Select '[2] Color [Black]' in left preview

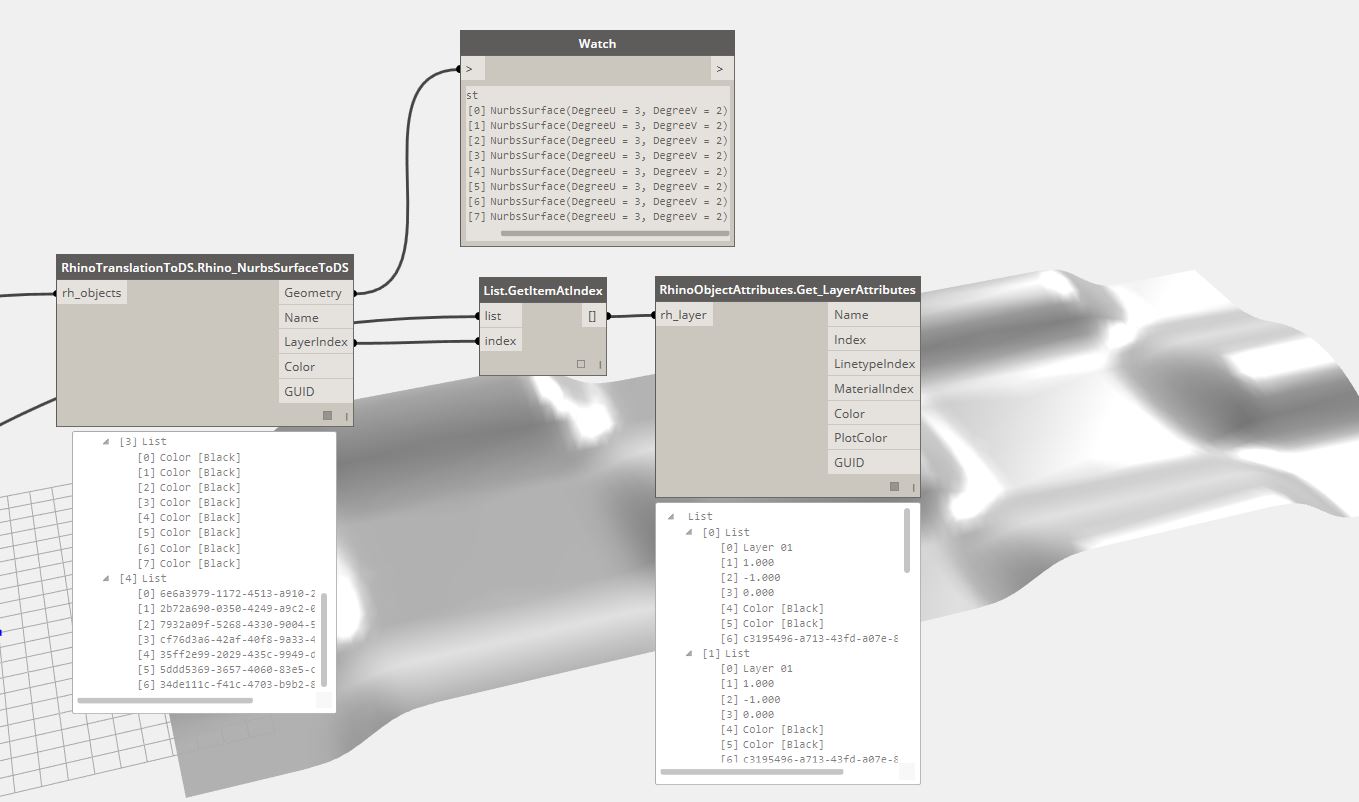[189, 487]
